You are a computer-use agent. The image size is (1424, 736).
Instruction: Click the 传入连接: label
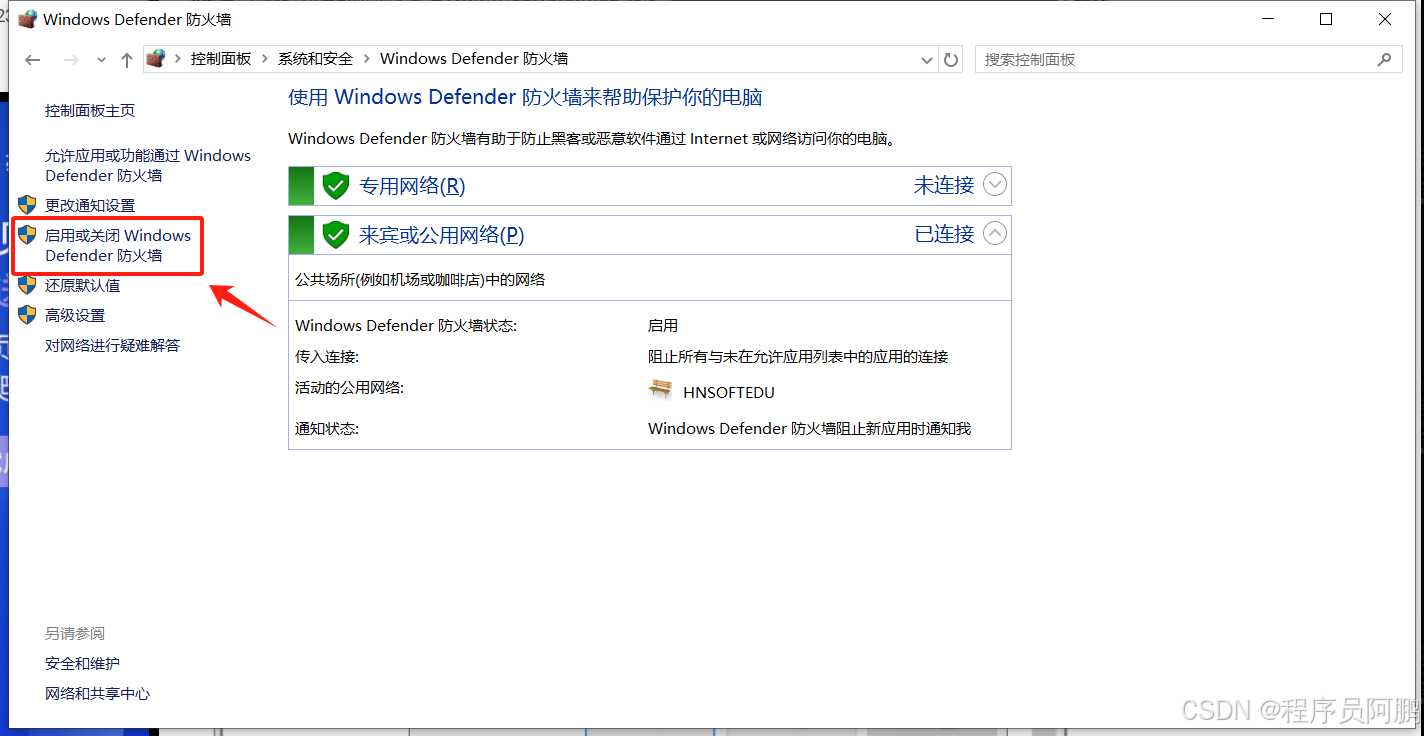[327, 357]
